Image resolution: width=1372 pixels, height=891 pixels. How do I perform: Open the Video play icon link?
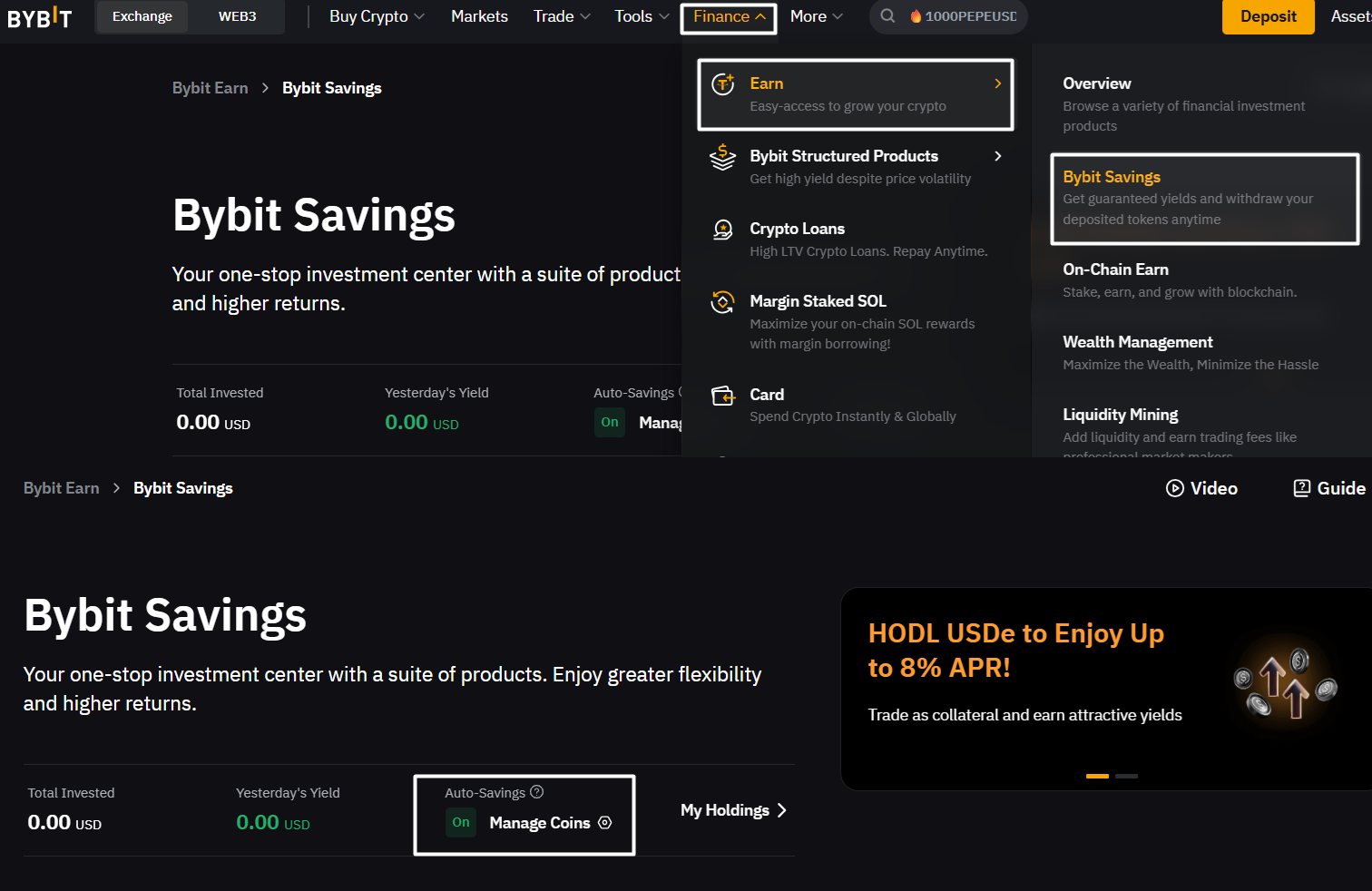[1175, 488]
